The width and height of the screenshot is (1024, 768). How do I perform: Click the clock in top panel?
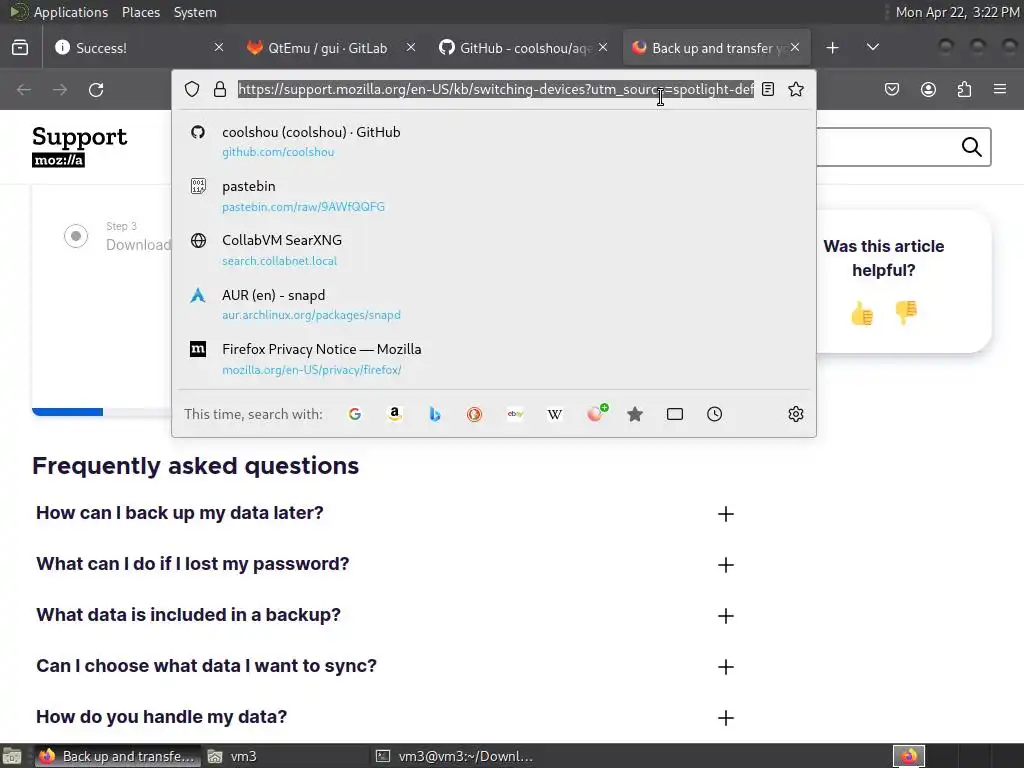pos(957,12)
